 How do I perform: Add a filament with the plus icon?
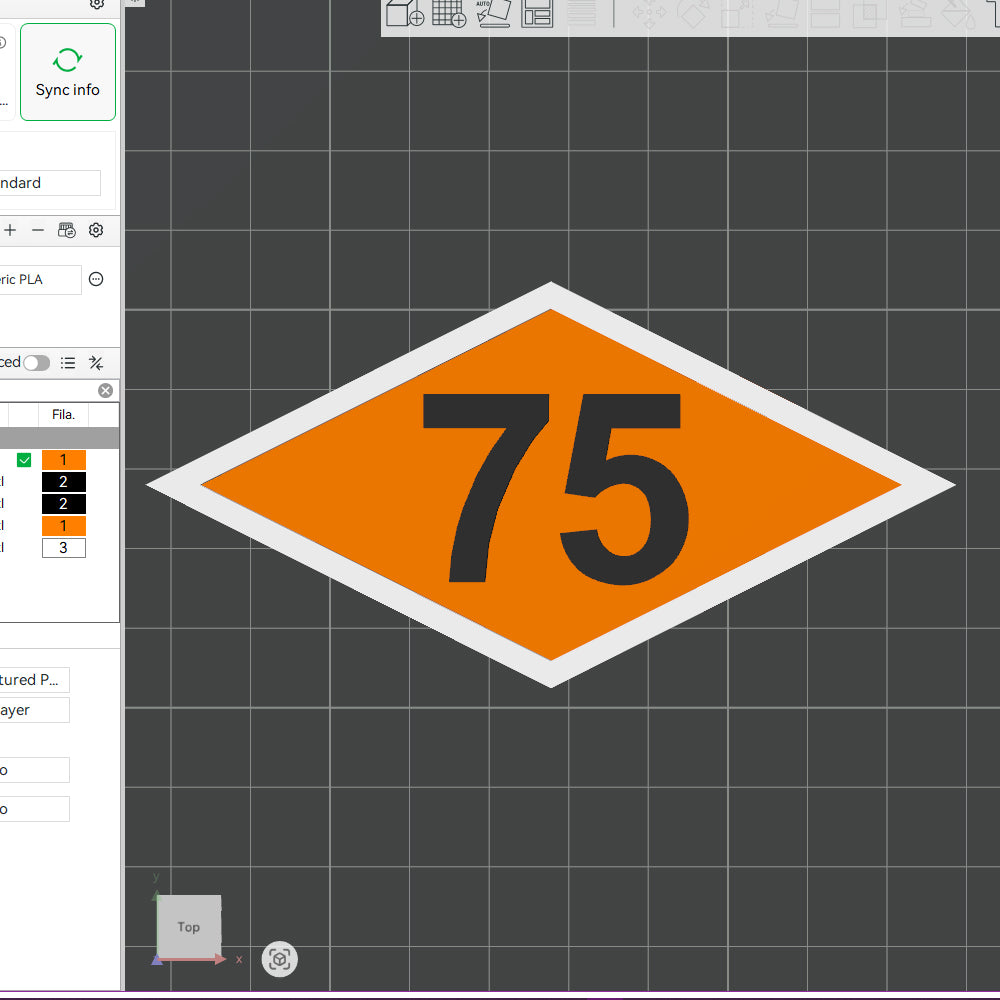(x=10, y=230)
